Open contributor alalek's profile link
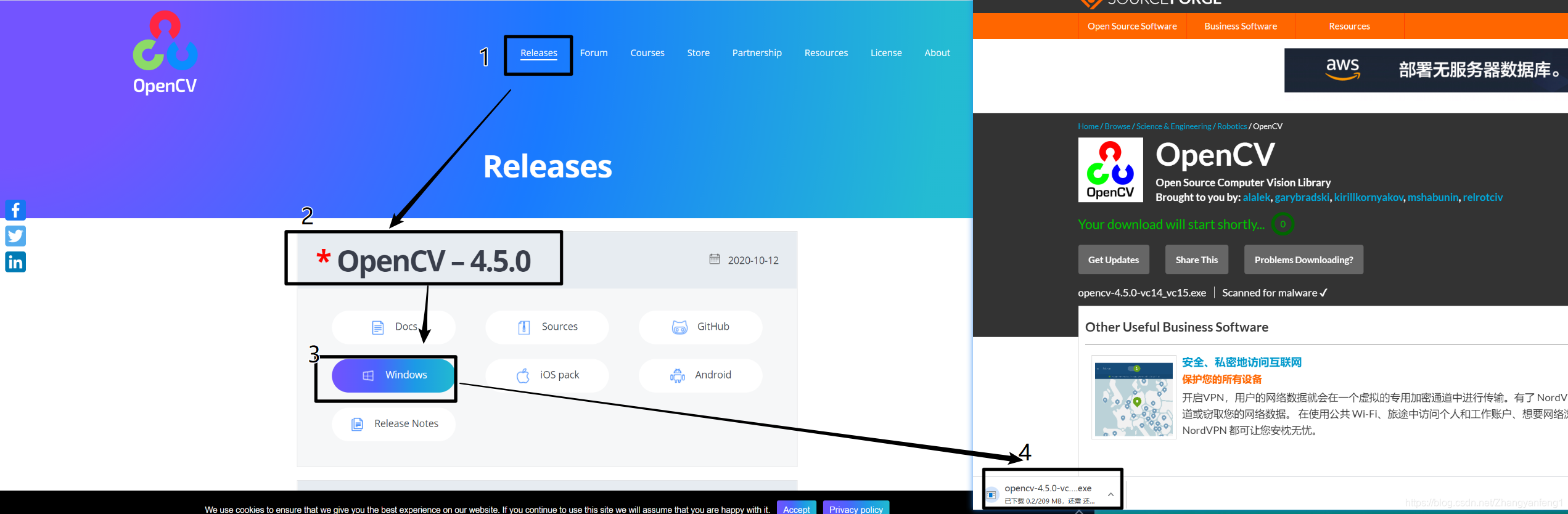Viewport: 1568px width, 514px height. point(1257,197)
